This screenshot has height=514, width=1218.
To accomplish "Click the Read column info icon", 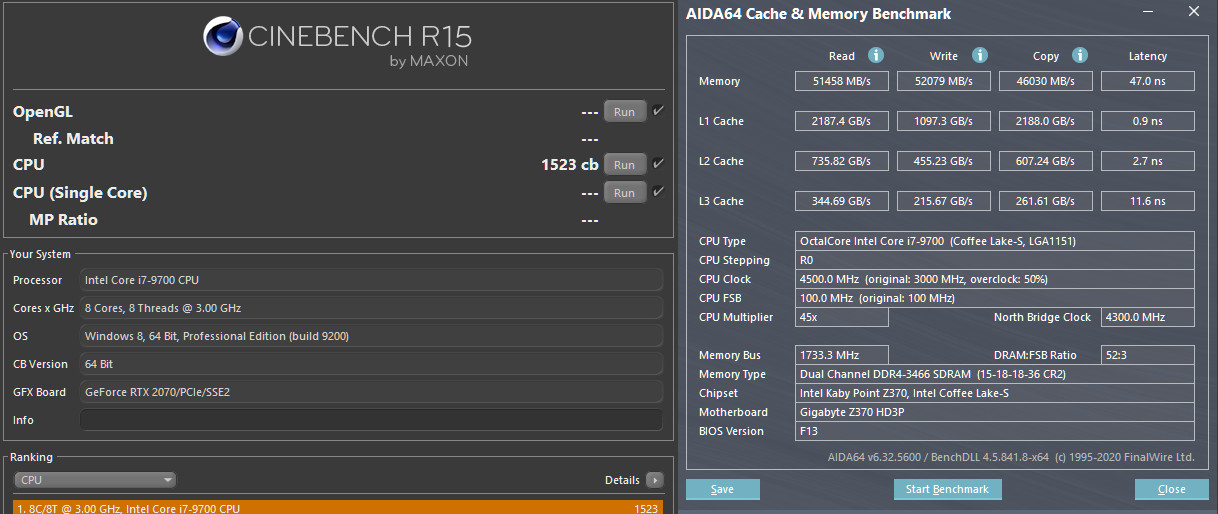I will pos(876,56).
